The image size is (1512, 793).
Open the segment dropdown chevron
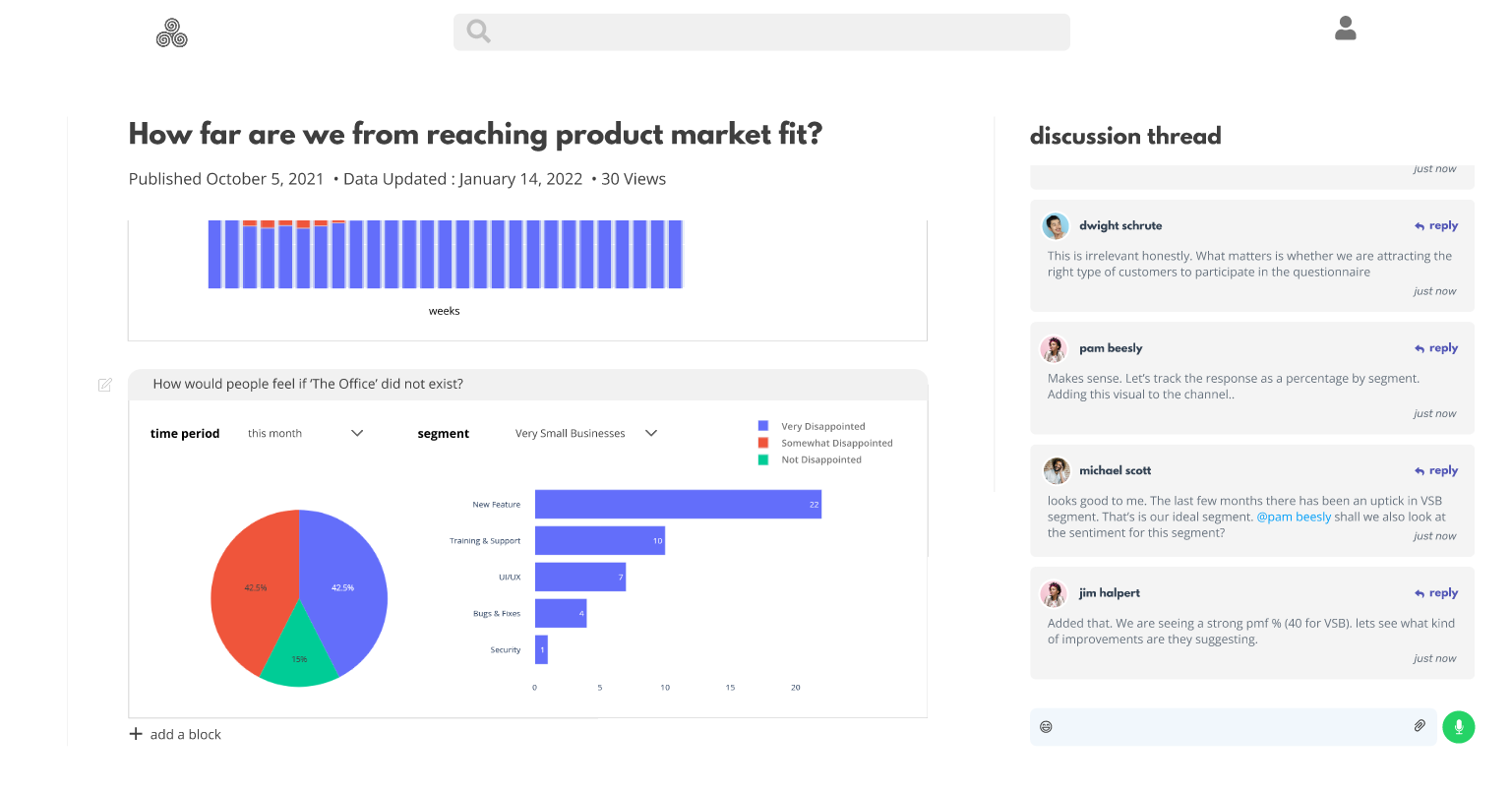tap(651, 433)
